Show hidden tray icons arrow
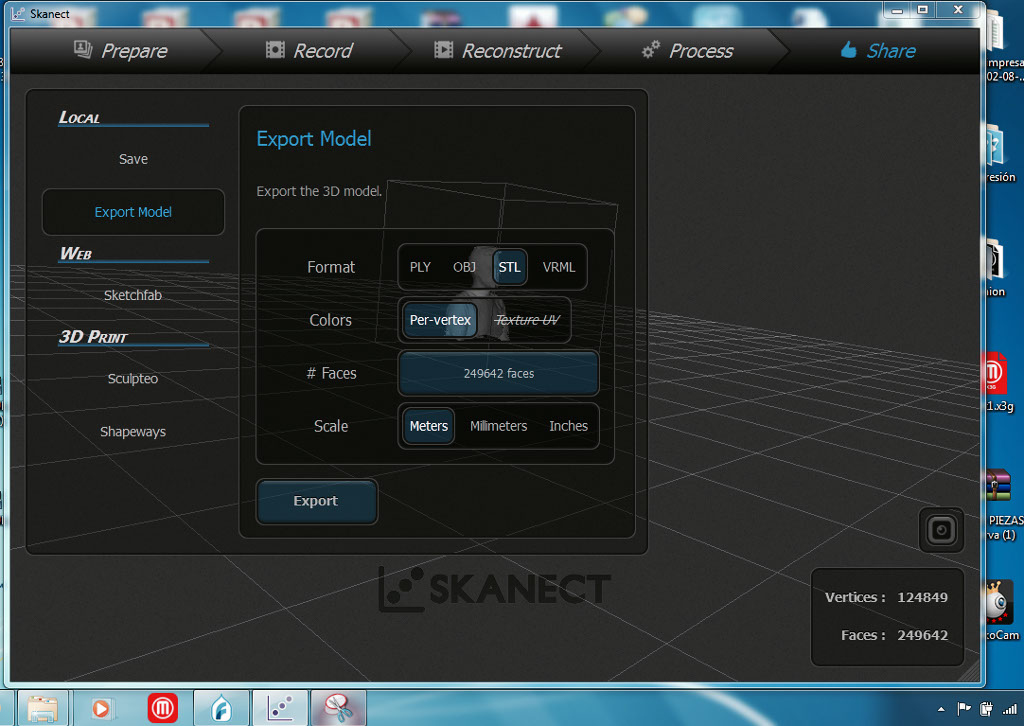 [x=941, y=709]
